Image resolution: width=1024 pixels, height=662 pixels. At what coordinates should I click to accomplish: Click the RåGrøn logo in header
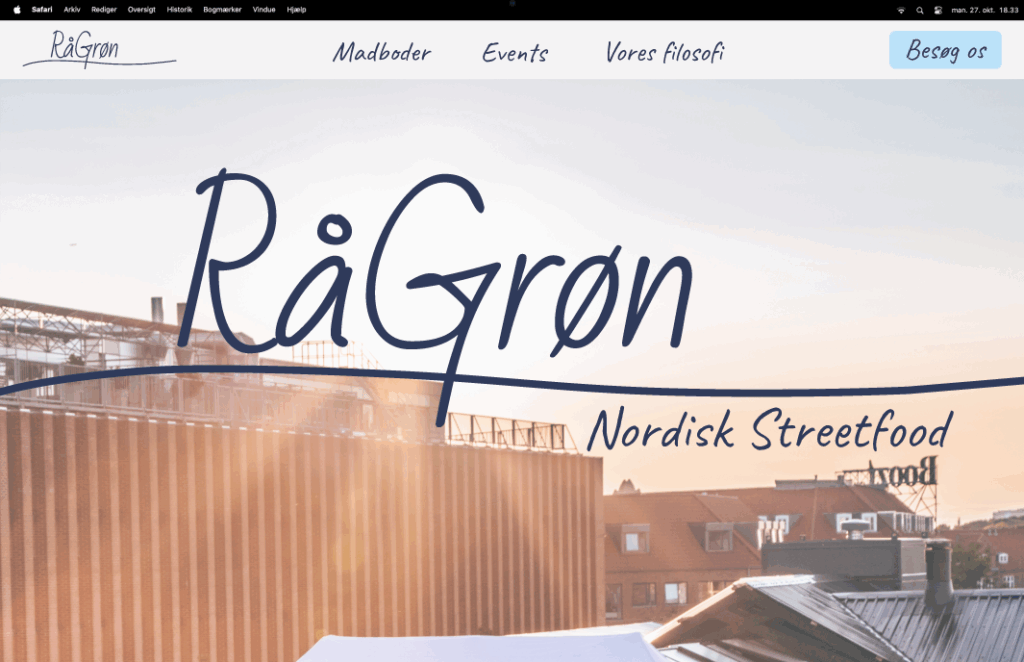[x=99, y=49]
